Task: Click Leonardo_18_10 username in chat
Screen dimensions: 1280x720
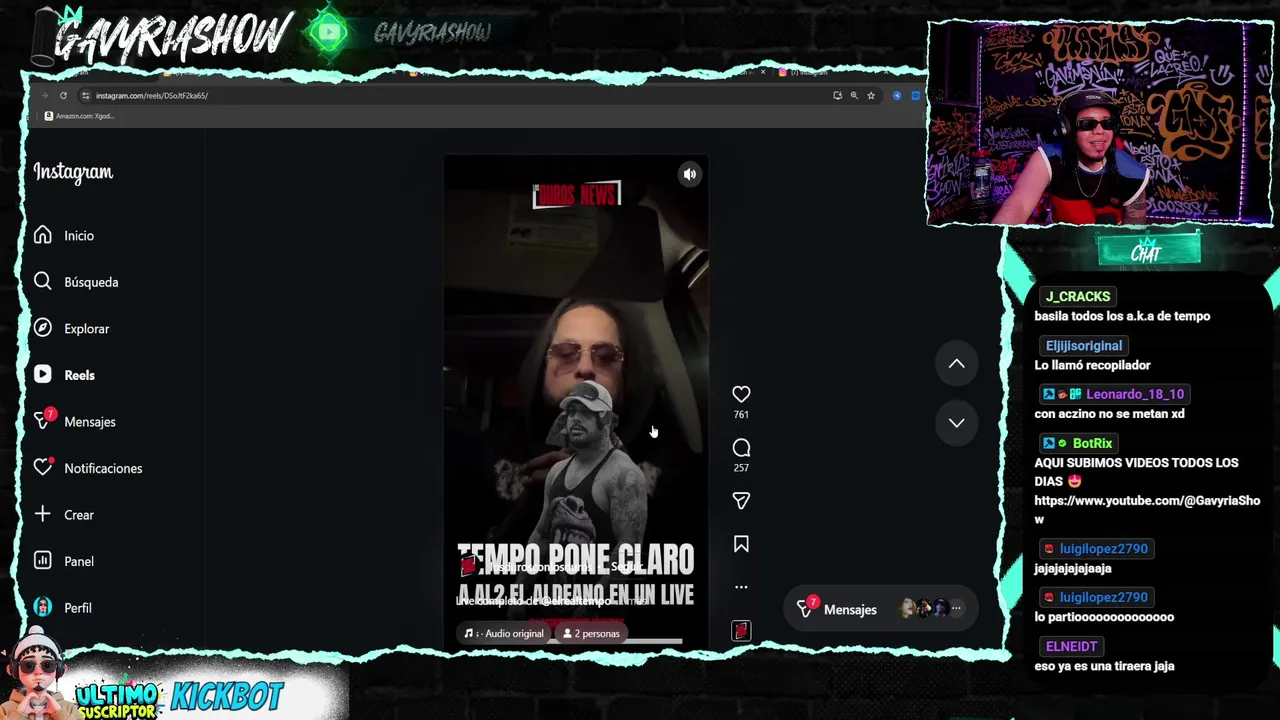Action: click(1135, 394)
